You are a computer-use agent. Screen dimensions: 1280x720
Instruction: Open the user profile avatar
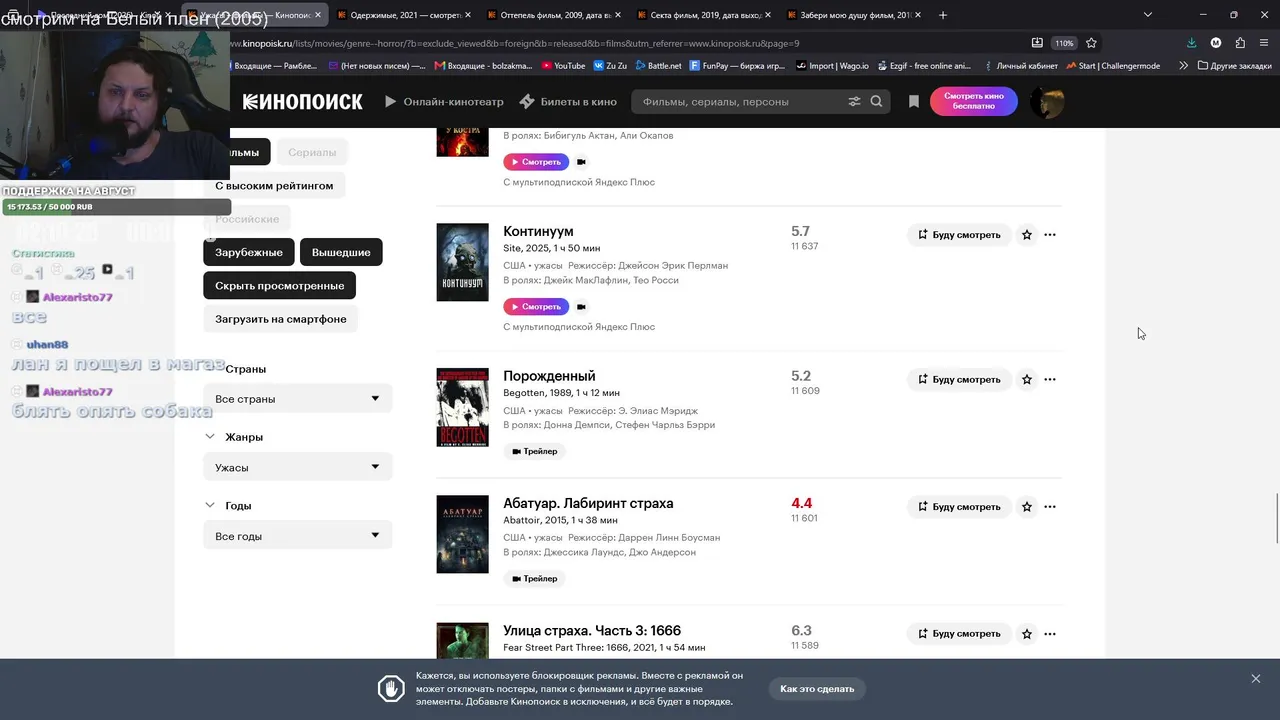click(1047, 102)
